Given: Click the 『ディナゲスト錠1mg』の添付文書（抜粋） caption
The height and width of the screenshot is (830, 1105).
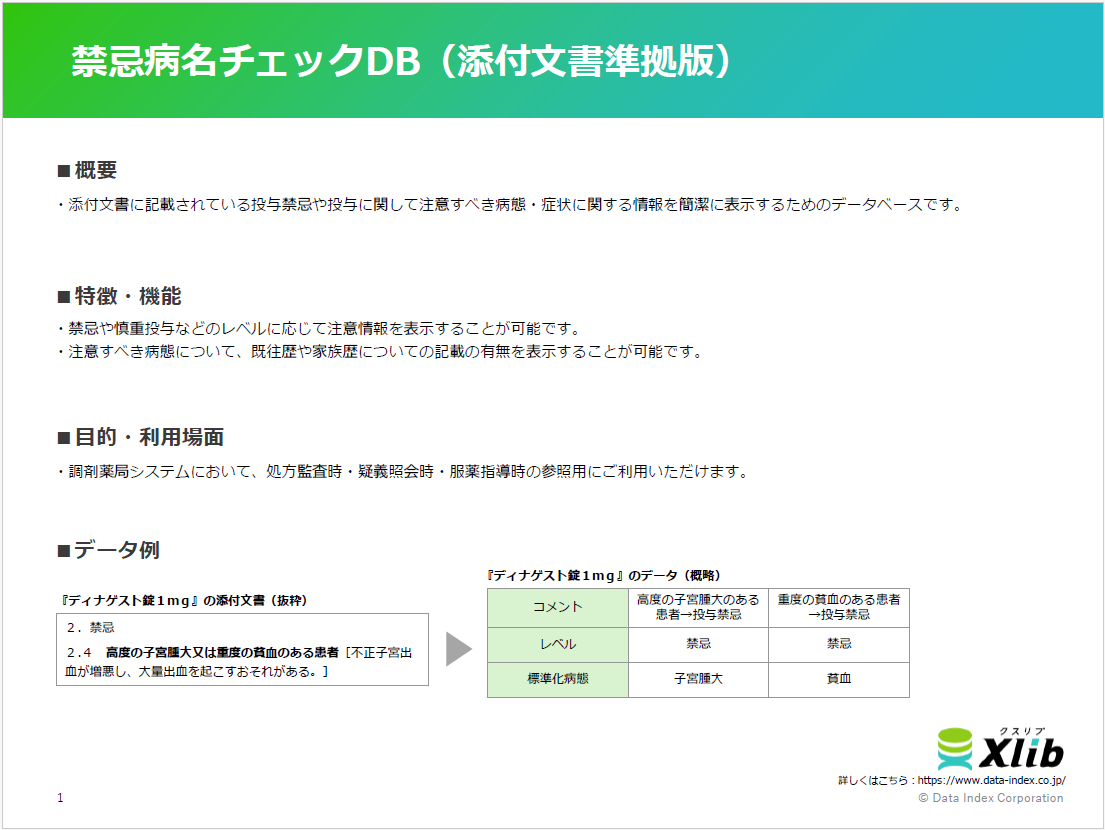Looking at the screenshot, I should pyautogui.click(x=183, y=600).
